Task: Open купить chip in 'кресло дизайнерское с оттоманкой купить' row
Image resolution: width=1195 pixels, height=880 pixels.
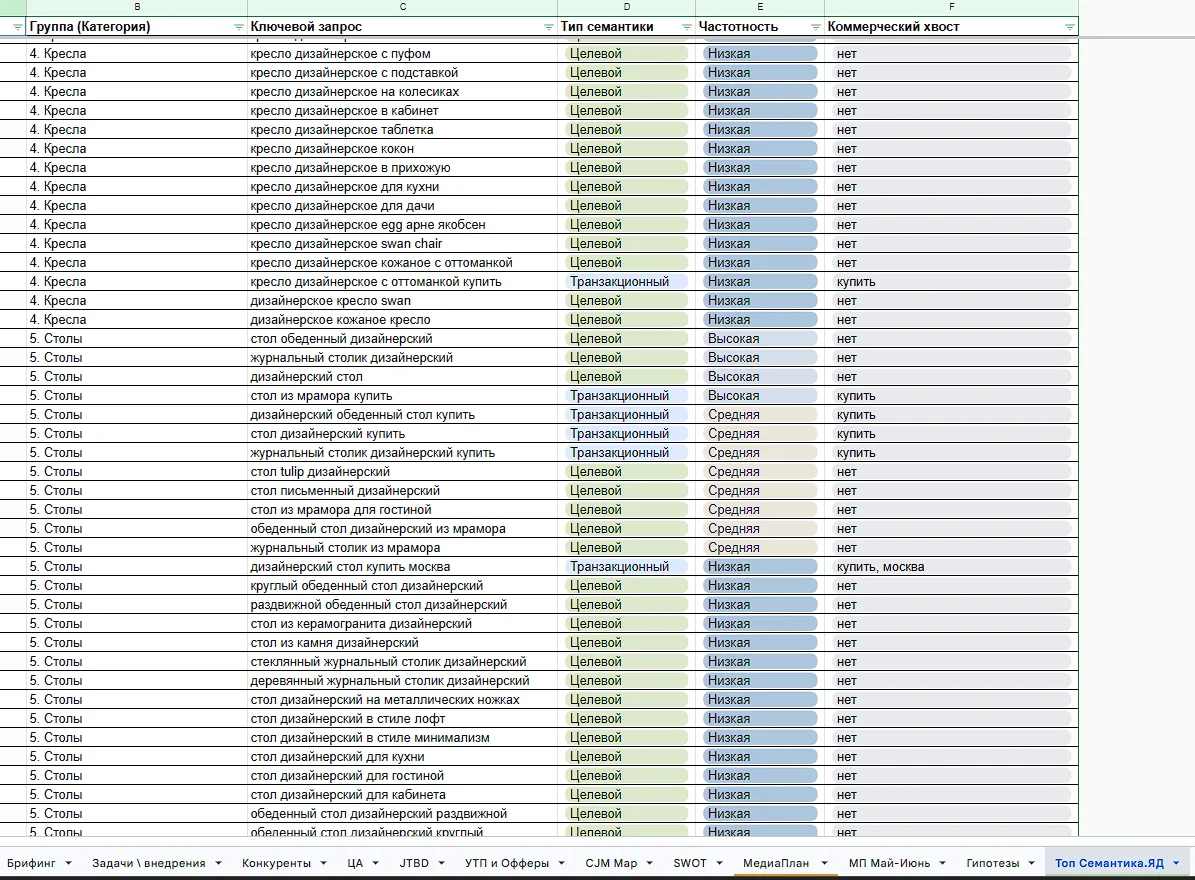Action: tap(950, 282)
